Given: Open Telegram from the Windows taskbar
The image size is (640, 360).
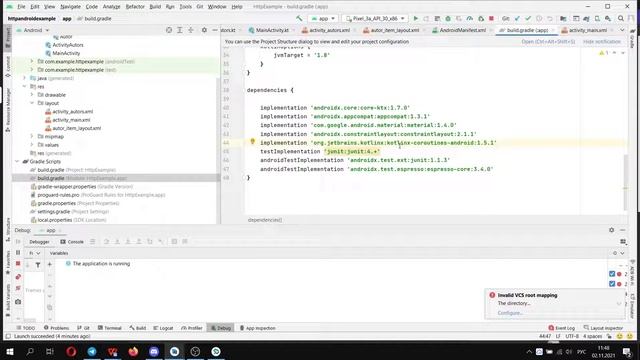Looking at the screenshot, I should [92, 351].
